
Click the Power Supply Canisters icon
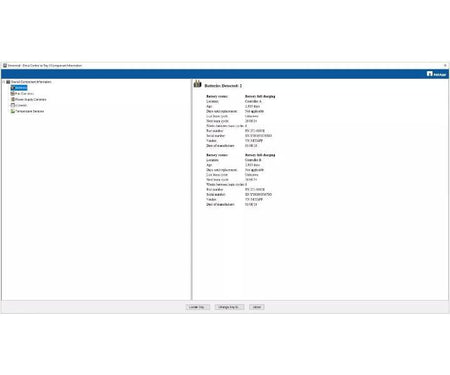tap(13, 99)
